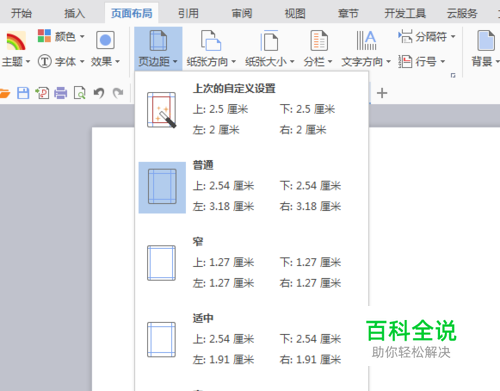
Task: Click the rainbow 主题 theme icon
Action: click(x=16, y=41)
